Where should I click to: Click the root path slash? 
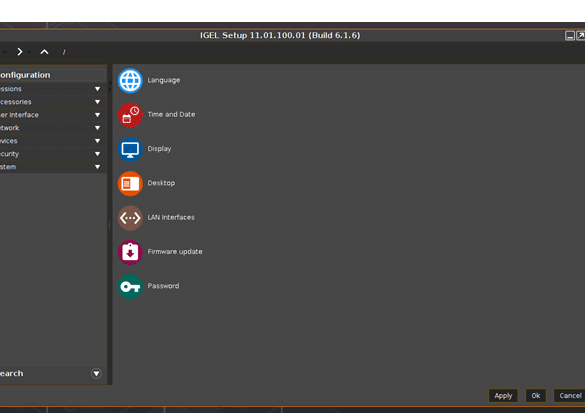coord(64,52)
